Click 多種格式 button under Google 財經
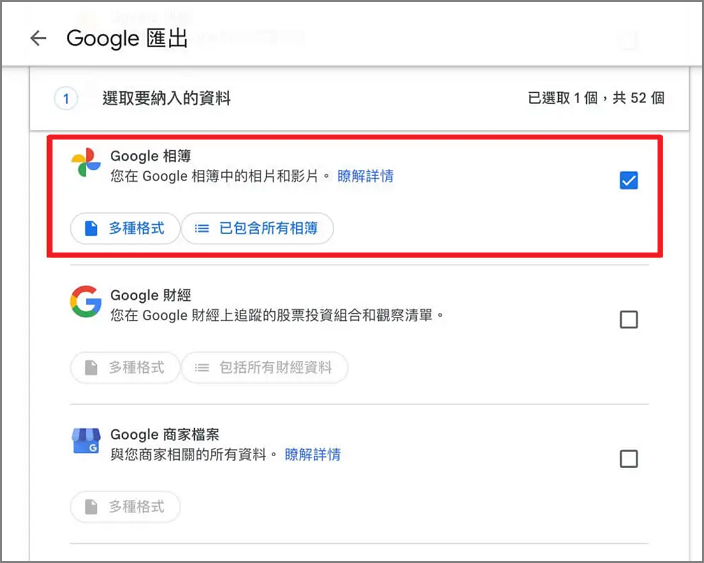Image resolution: width=704 pixels, height=563 pixels. (x=125, y=368)
